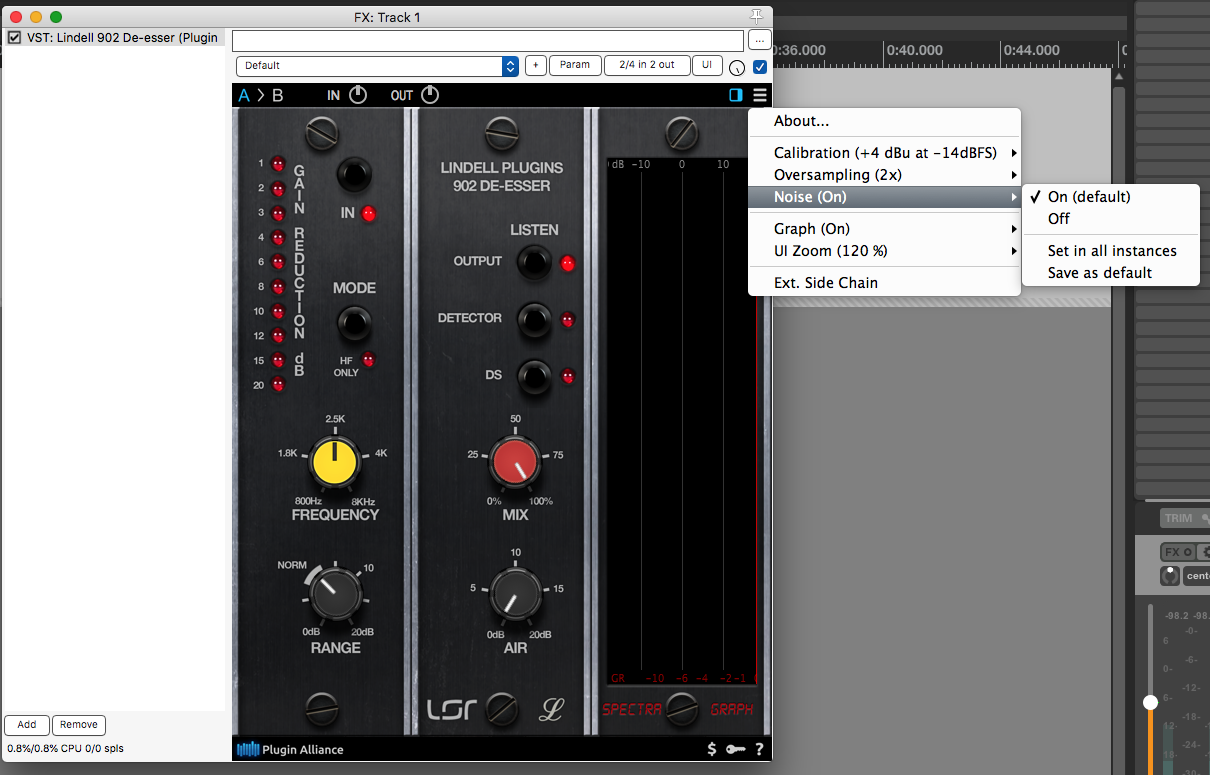Click the black AIR knob

pyautogui.click(x=515, y=593)
